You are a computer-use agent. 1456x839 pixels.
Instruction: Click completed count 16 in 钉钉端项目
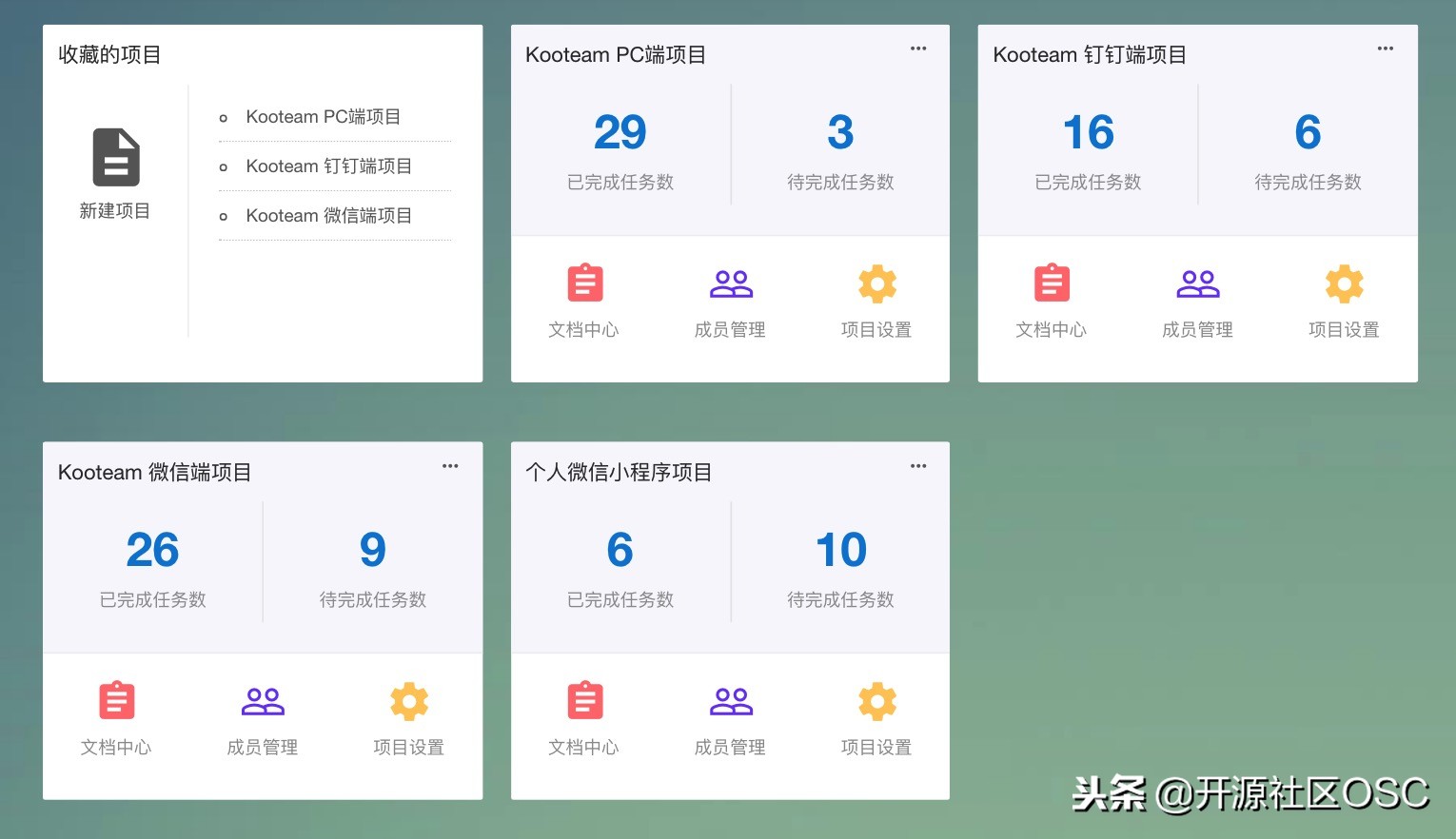tap(1089, 132)
